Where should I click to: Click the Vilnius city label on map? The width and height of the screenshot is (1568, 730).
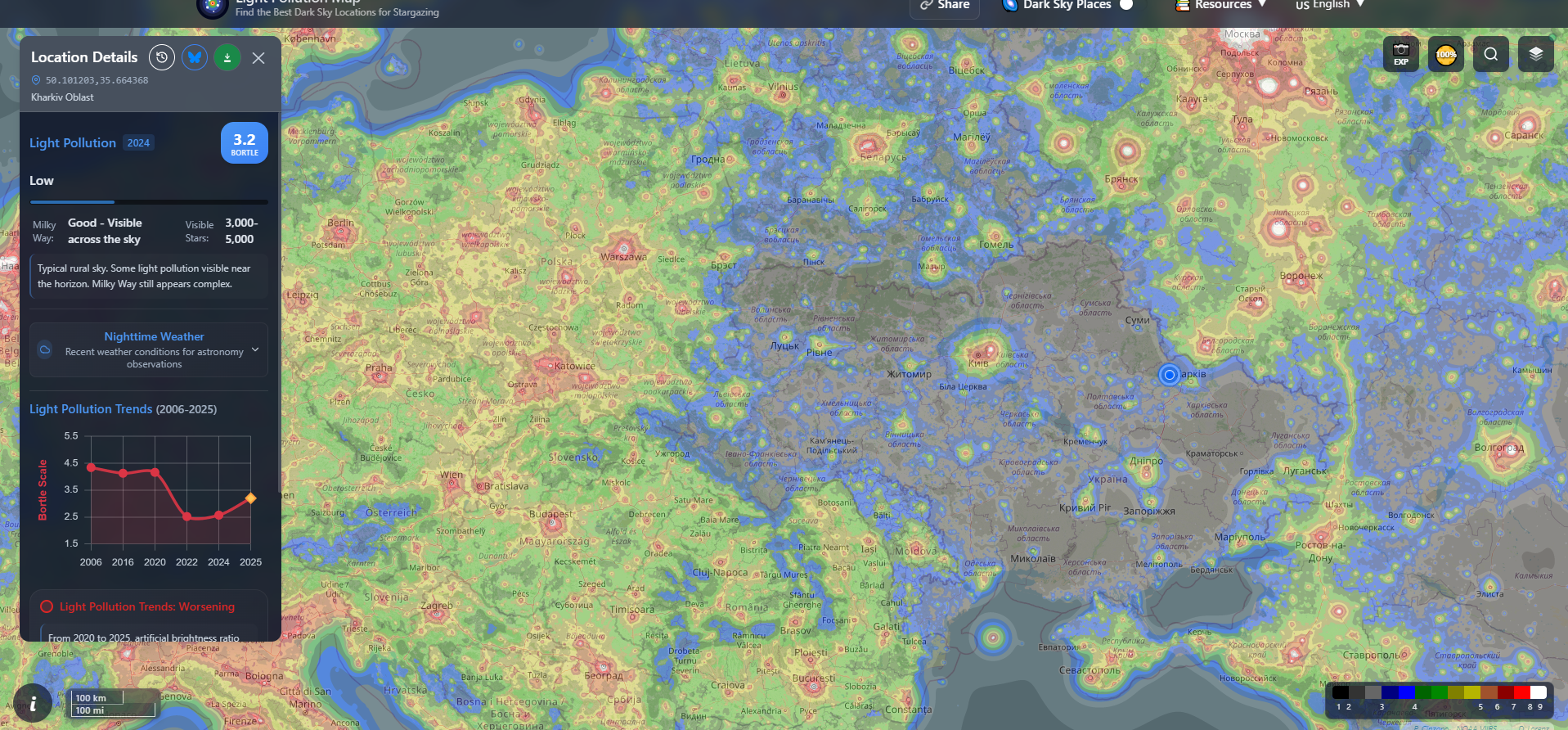tap(783, 86)
